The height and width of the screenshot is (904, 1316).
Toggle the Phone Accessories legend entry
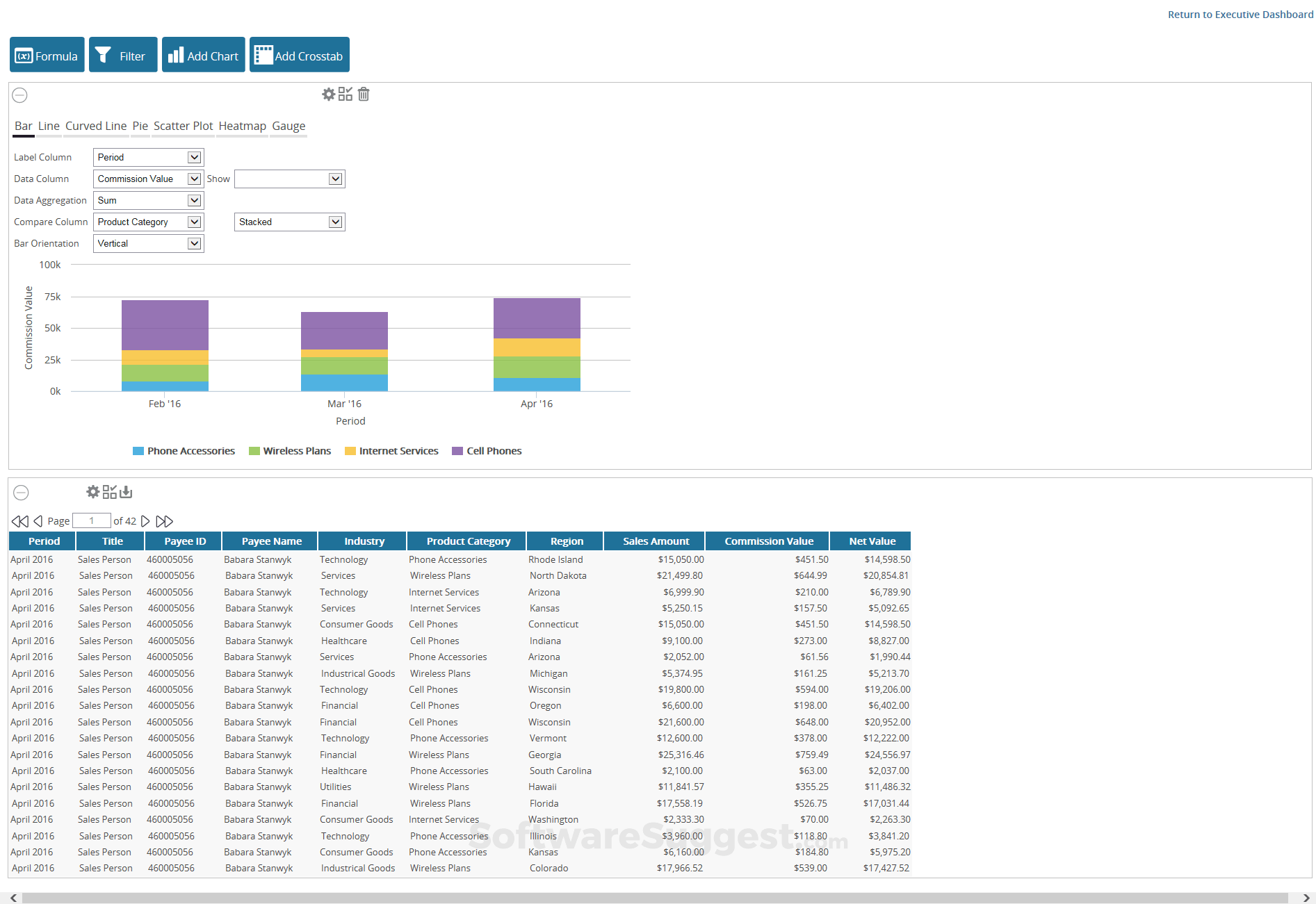[x=183, y=450]
